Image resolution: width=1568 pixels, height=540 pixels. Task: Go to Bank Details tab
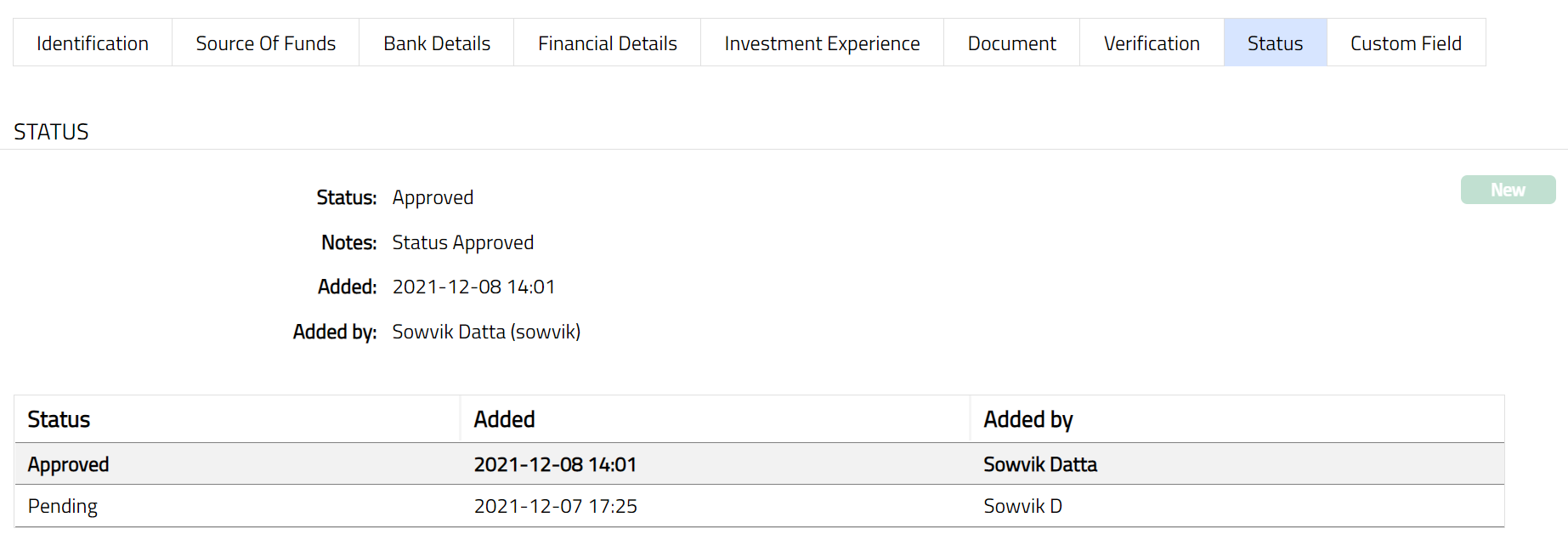[x=437, y=43]
